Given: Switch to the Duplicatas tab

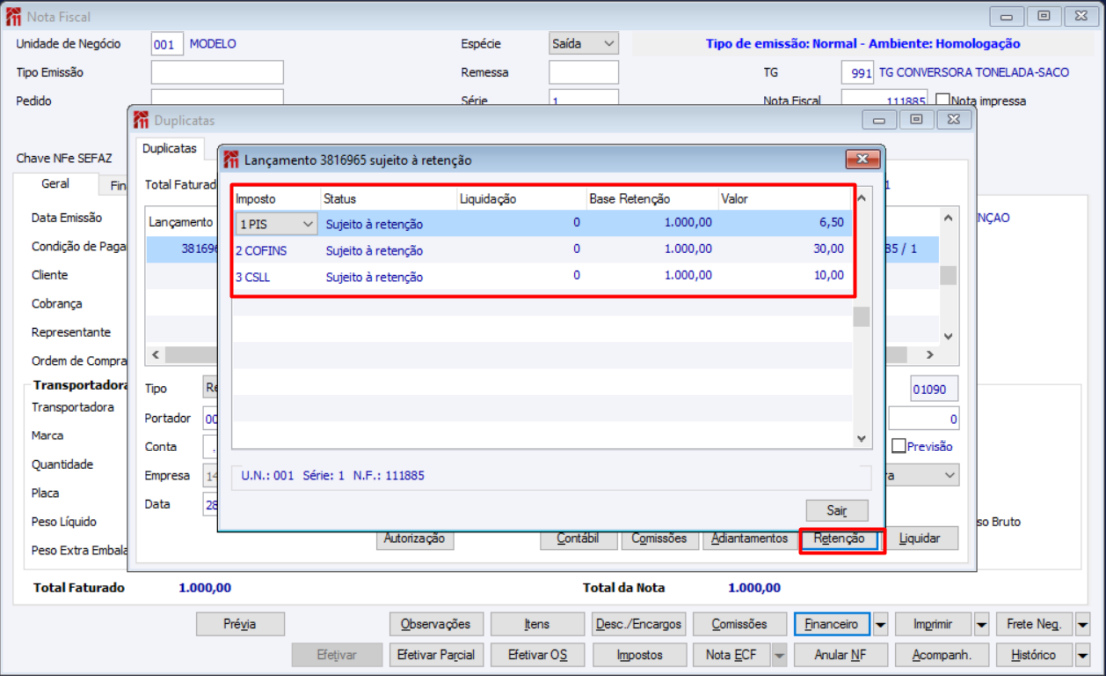Looking at the screenshot, I should [x=169, y=148].
